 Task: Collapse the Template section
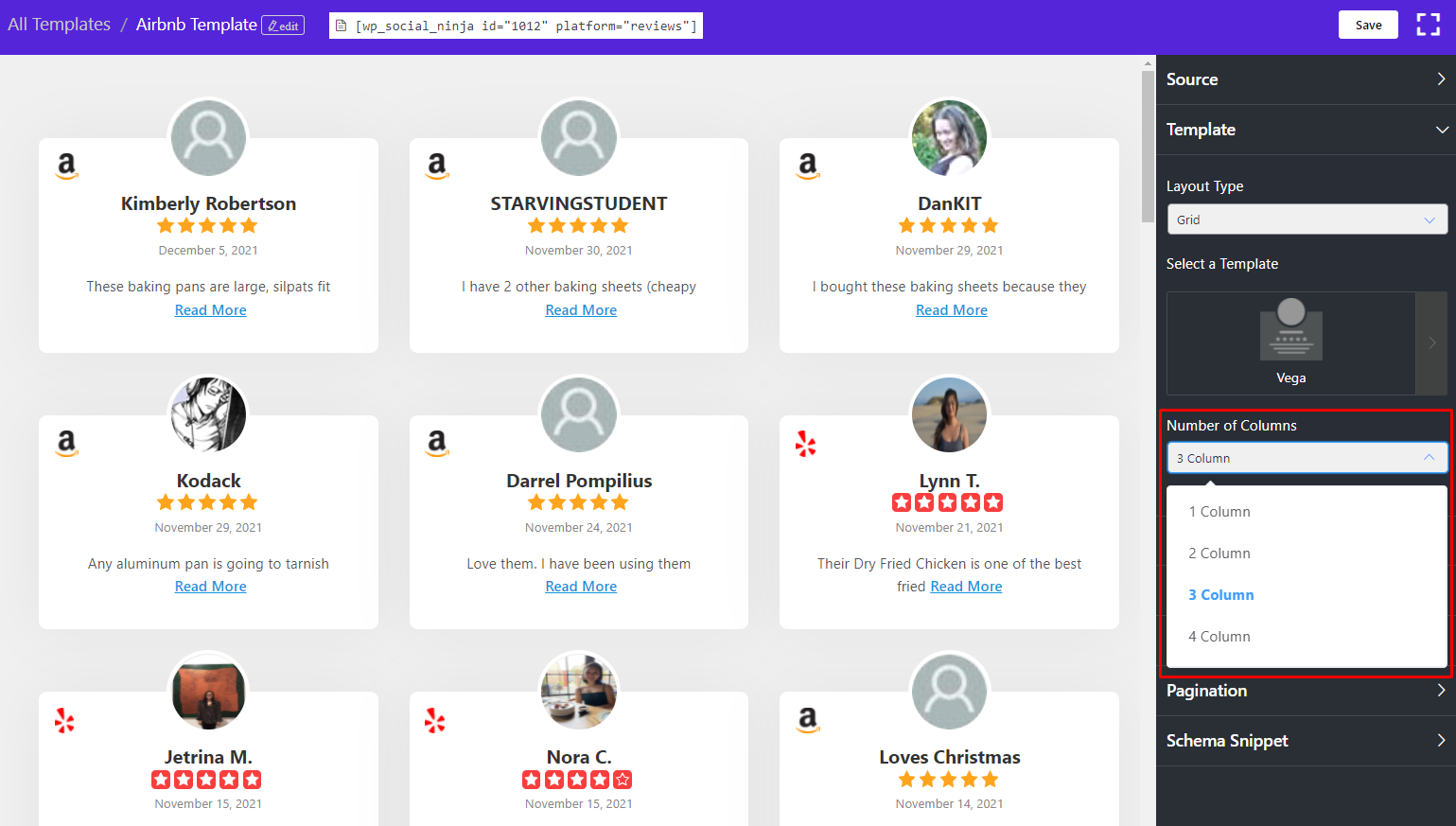pos(1306,130)
